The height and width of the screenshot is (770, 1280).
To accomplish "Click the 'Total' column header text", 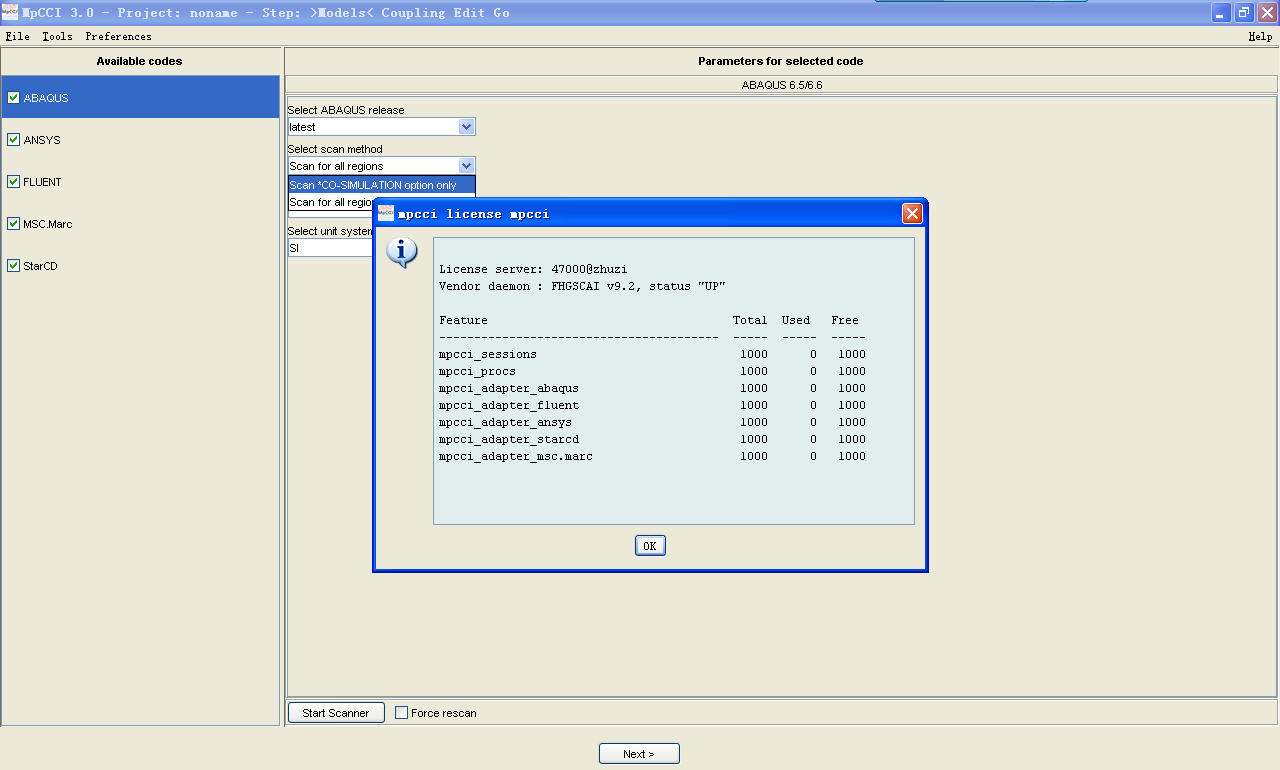I will pos(750,320).
